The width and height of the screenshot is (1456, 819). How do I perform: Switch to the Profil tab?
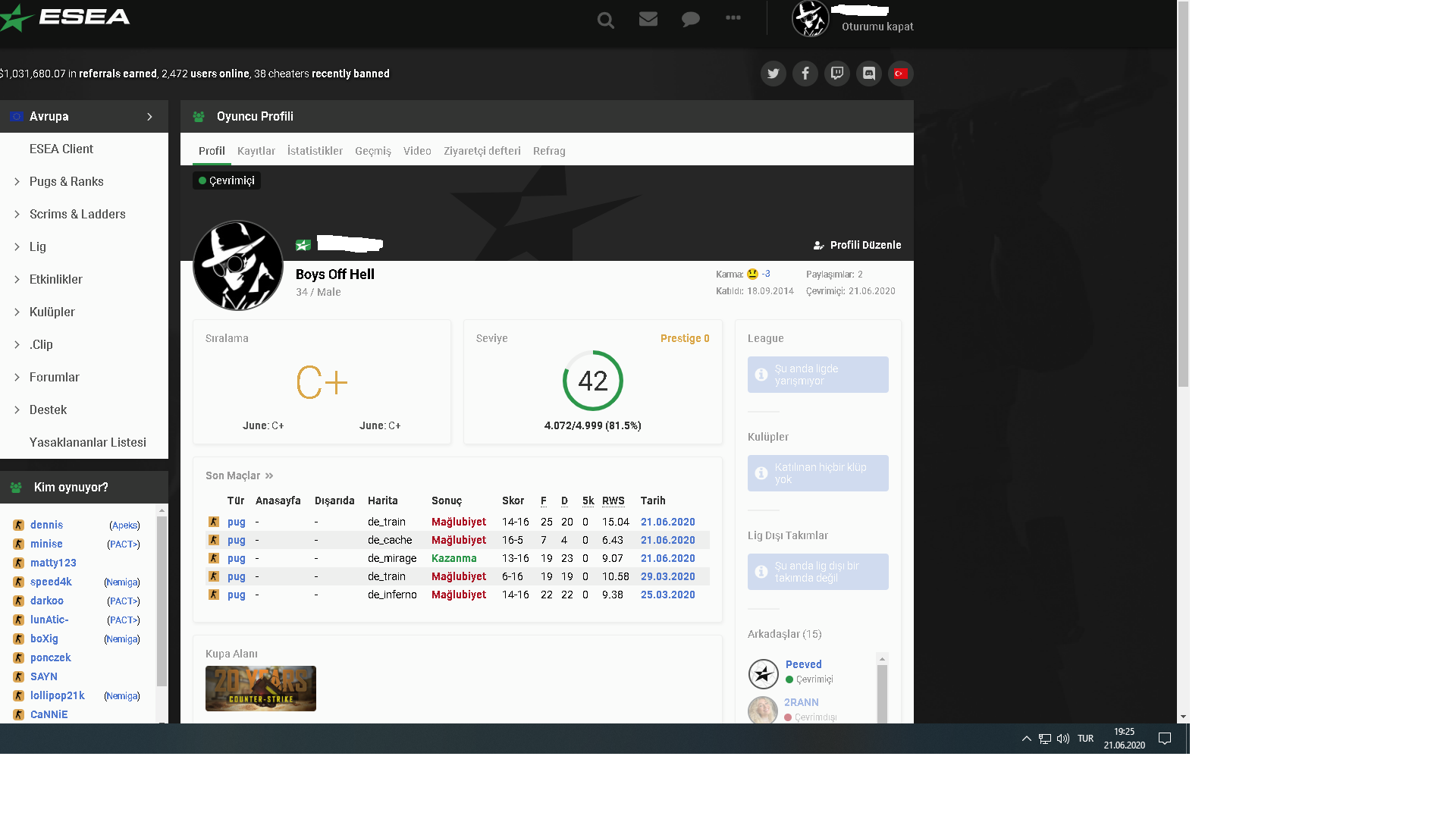(x=212, y=151)
